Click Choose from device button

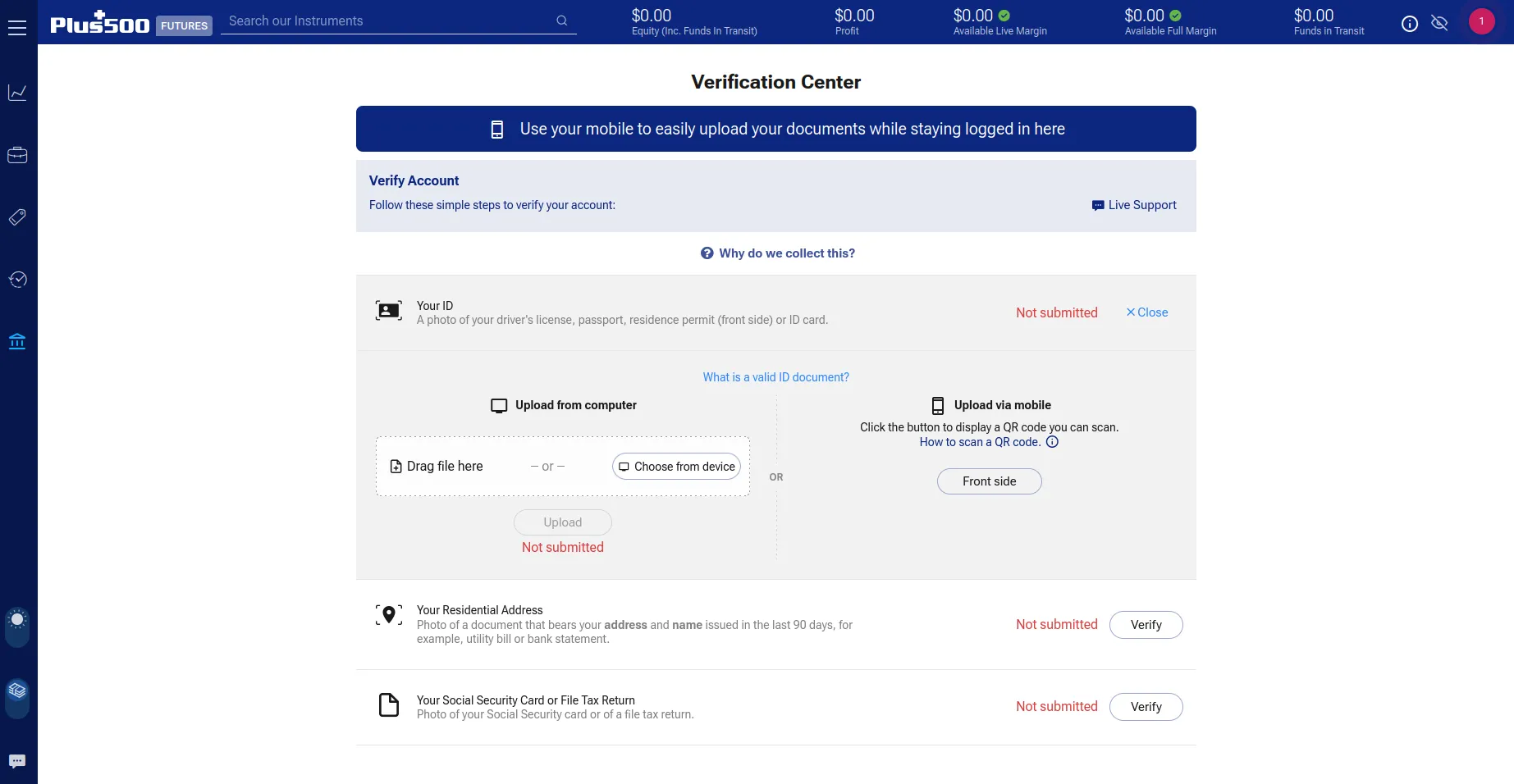[676, 467]
